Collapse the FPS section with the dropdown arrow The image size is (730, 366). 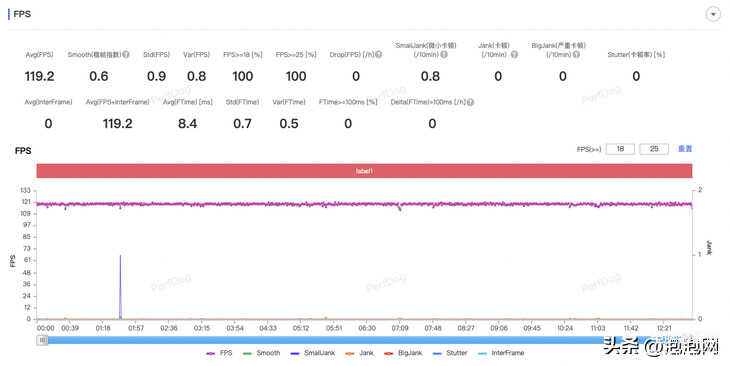coord(713,14)
